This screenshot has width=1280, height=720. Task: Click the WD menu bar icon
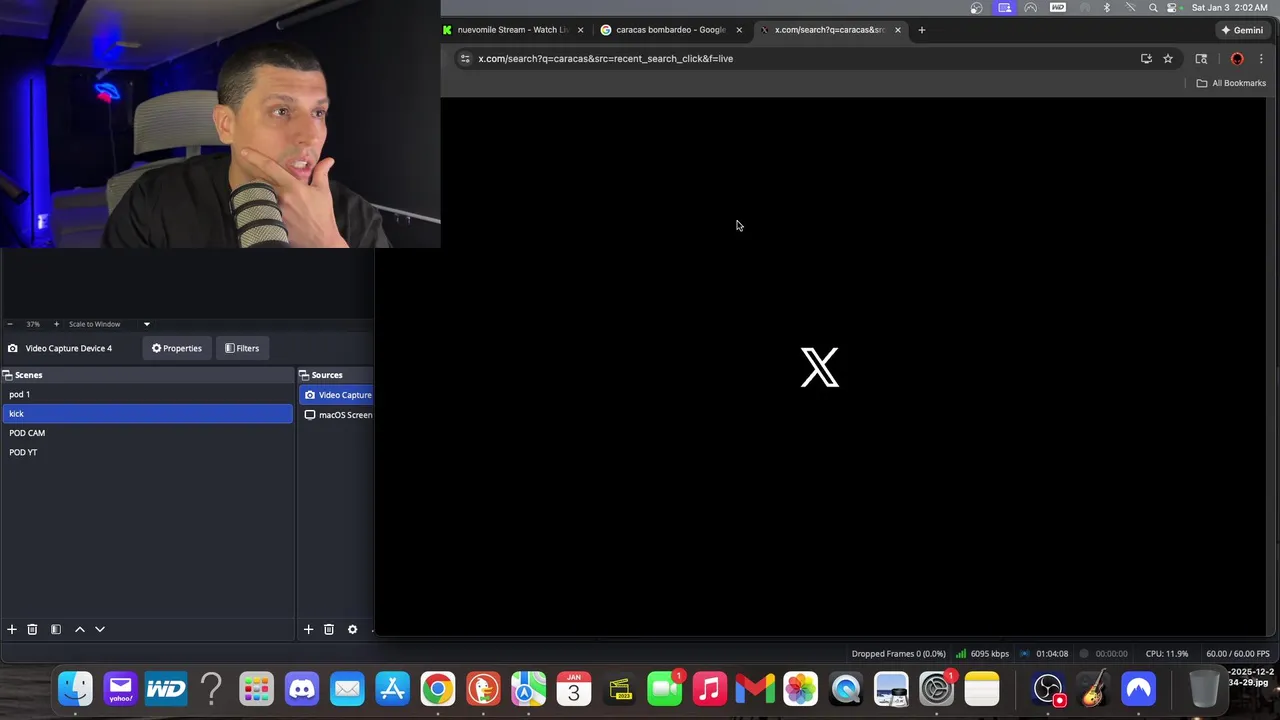pos(1058,8)
